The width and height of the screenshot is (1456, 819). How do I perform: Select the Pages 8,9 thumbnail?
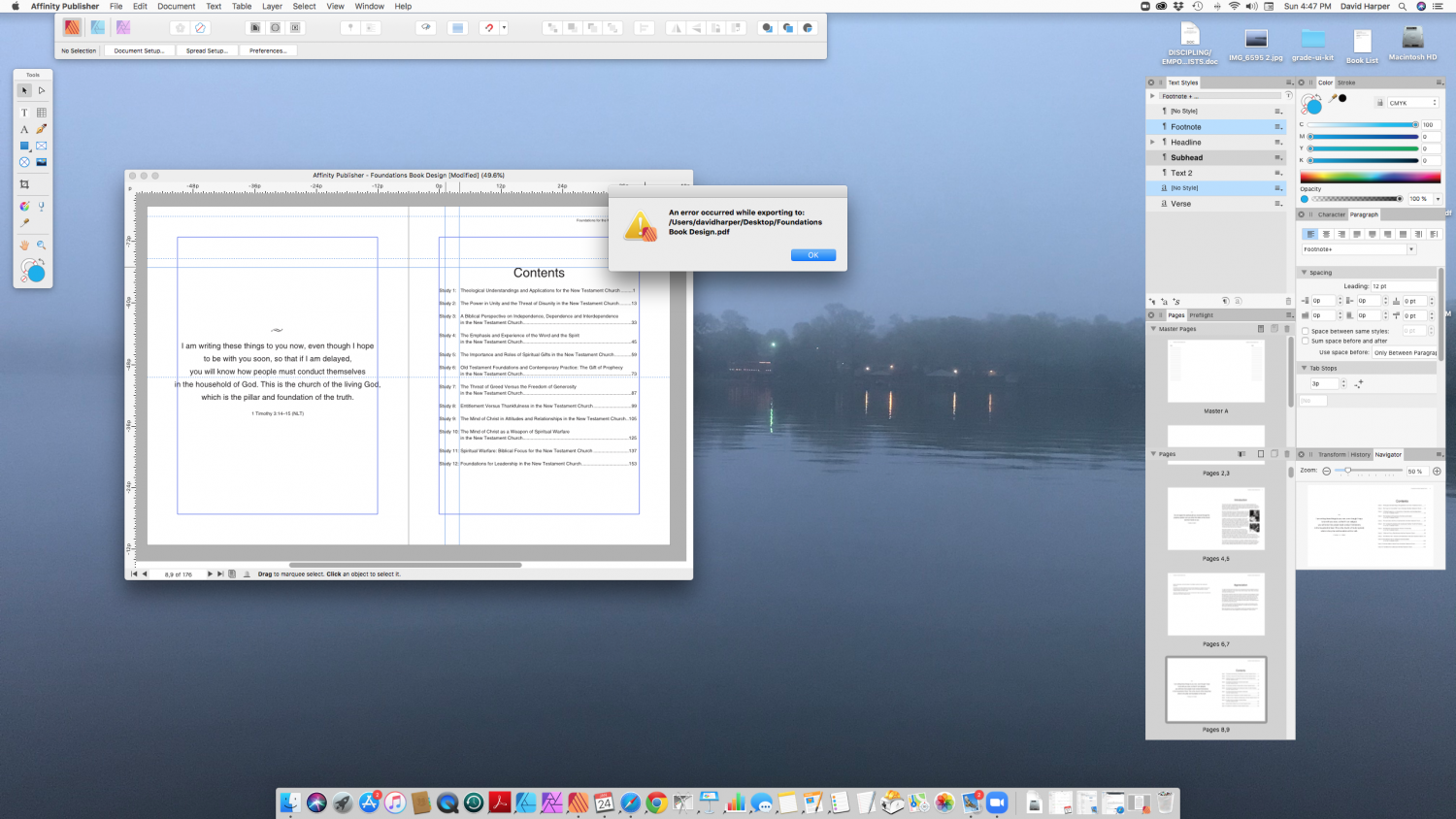tap(1215, 689)
